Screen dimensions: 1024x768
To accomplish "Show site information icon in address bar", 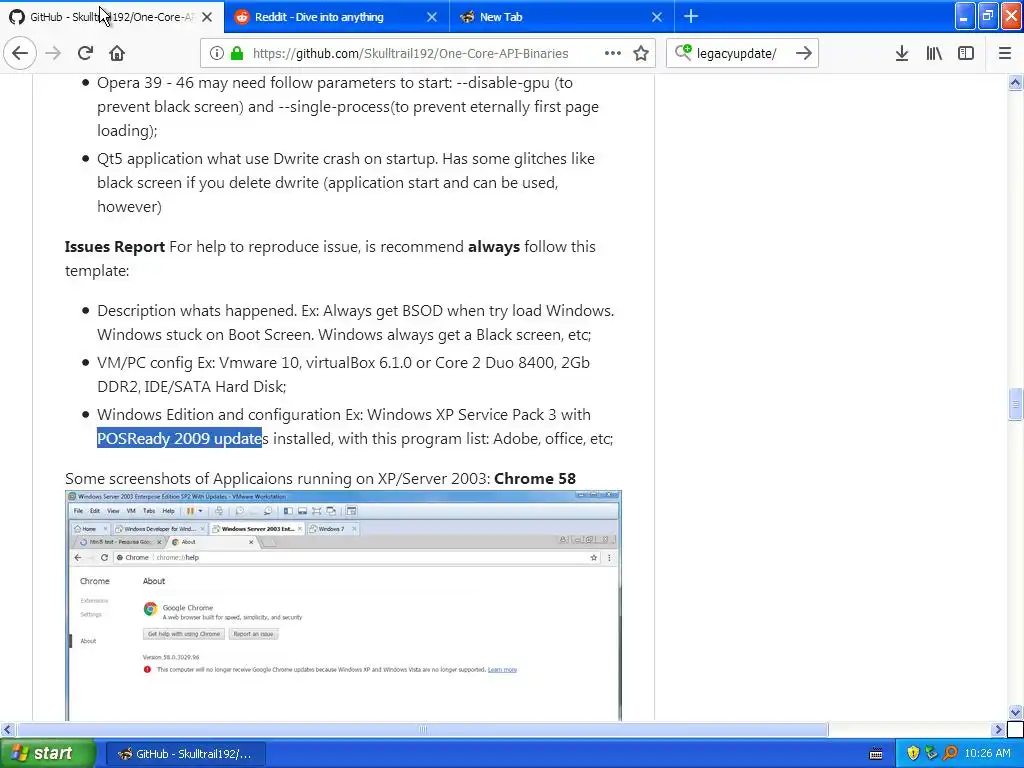I will 216,53.
